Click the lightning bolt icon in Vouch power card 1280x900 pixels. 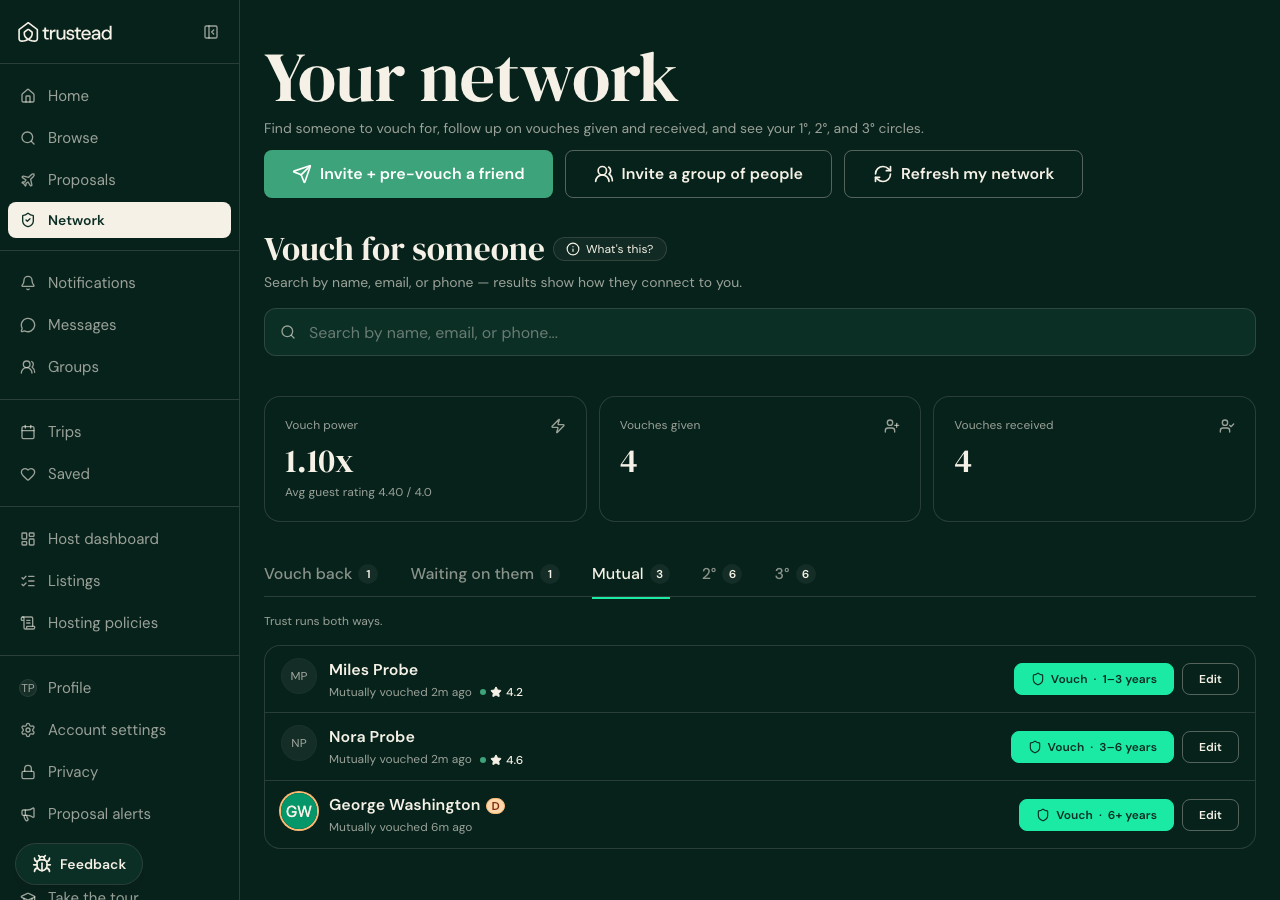tap(558, 426)
